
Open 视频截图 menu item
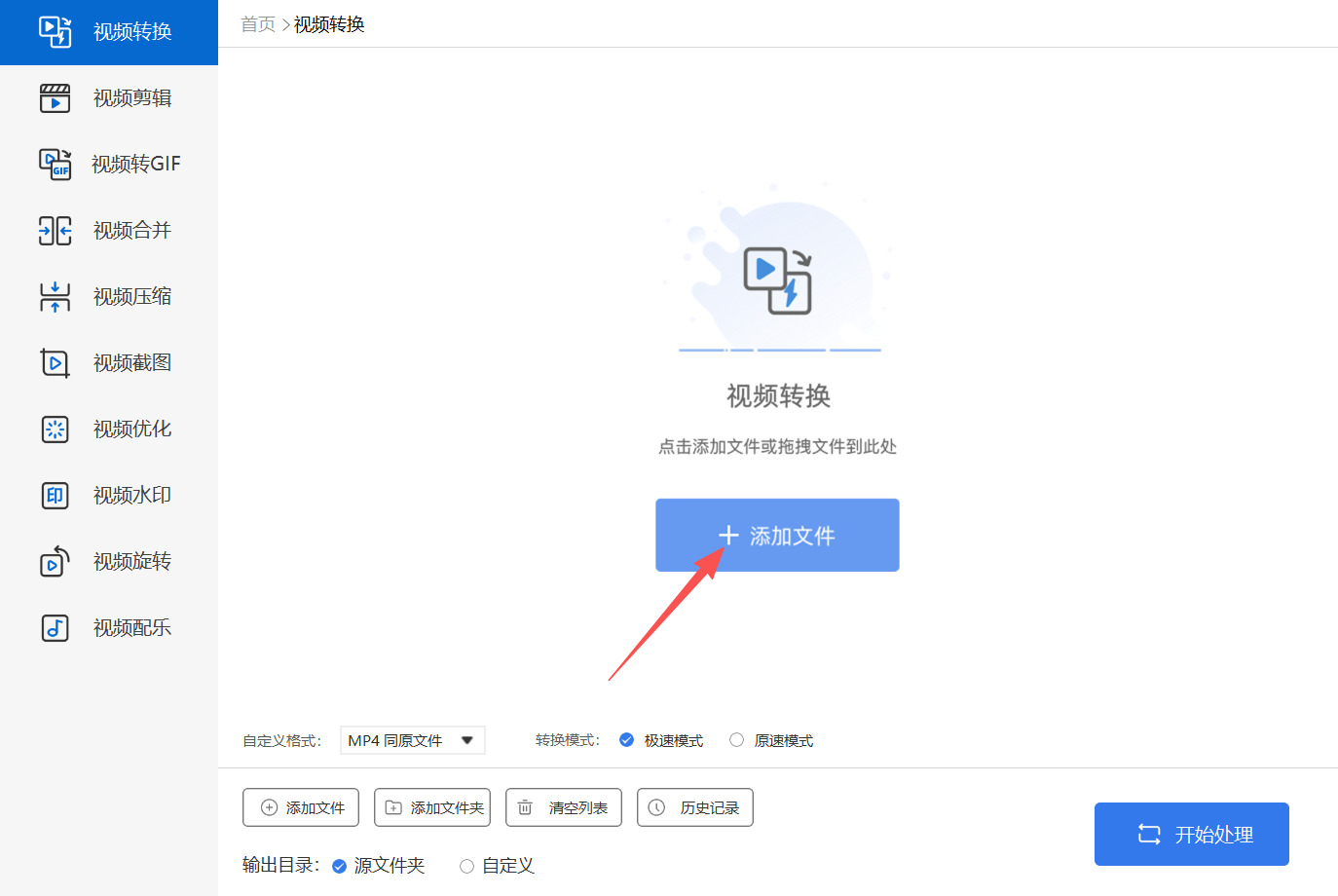pyautogui.click(x=109, y=362)
